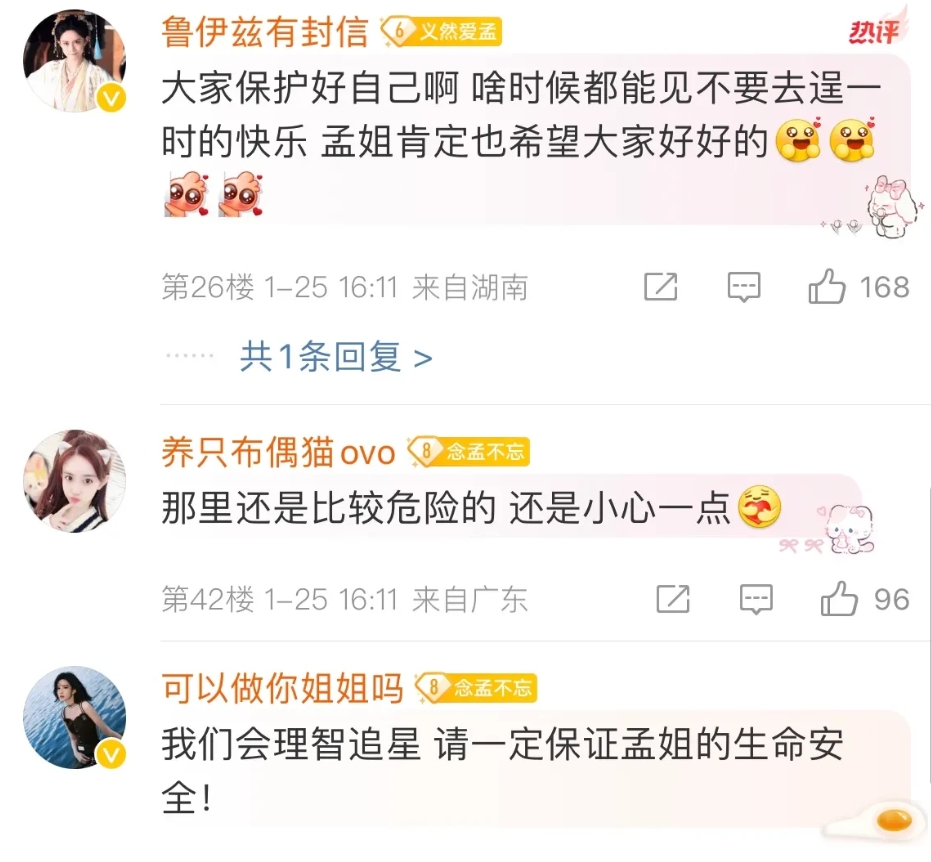This screenshot has width=931, height=862.
Task: Open comment text starting with 大家保护好自己啊
Action: click(520, 141)
